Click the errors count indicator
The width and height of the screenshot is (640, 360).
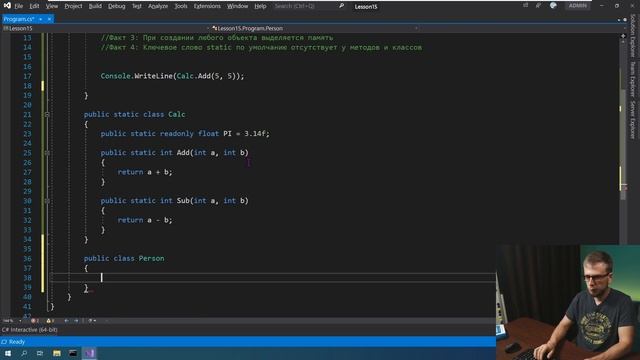[35, 321]
